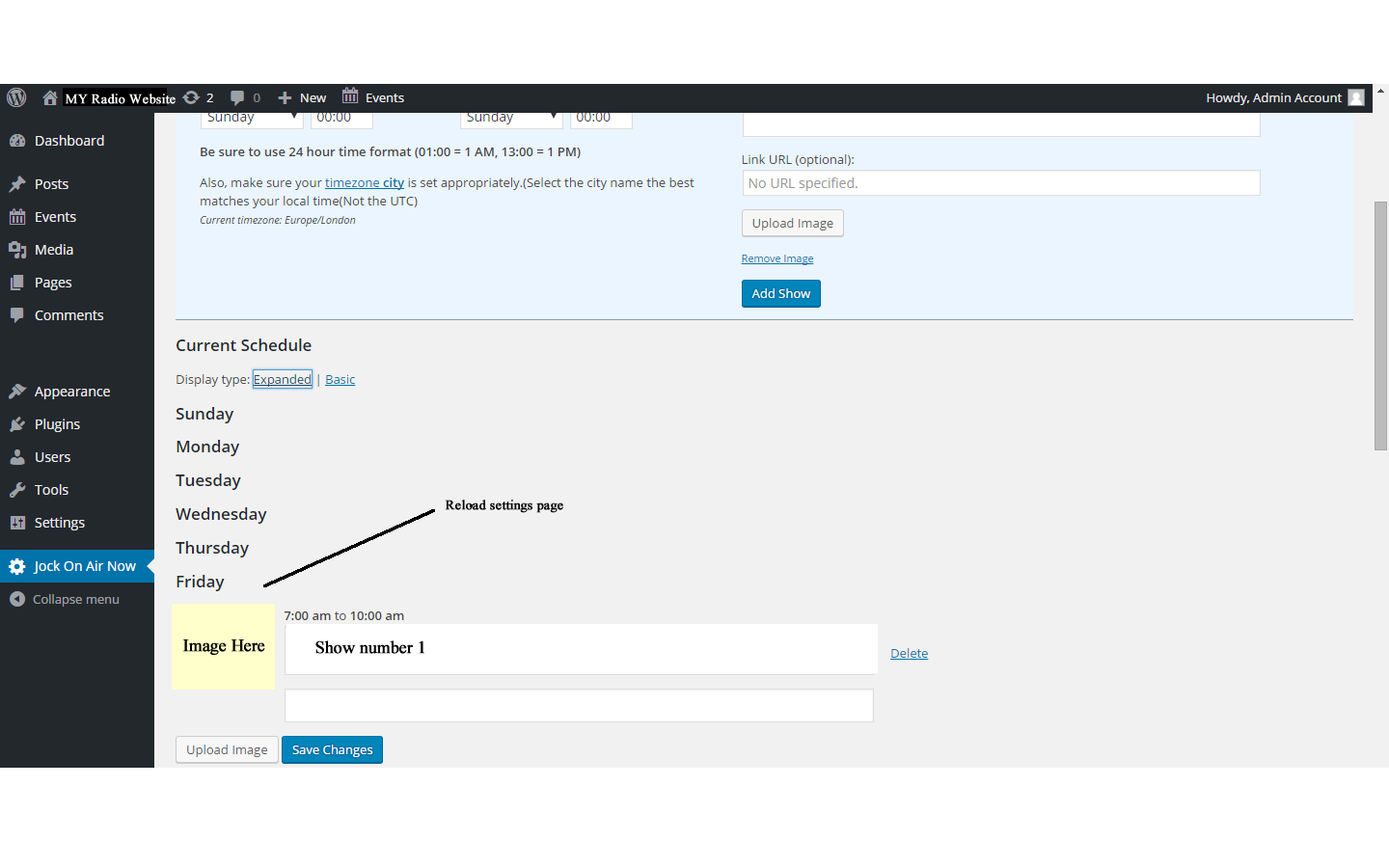Viewport: 1389px width, 868px height.
Task: Click the admin account avatar
Action: point(1356,97)
